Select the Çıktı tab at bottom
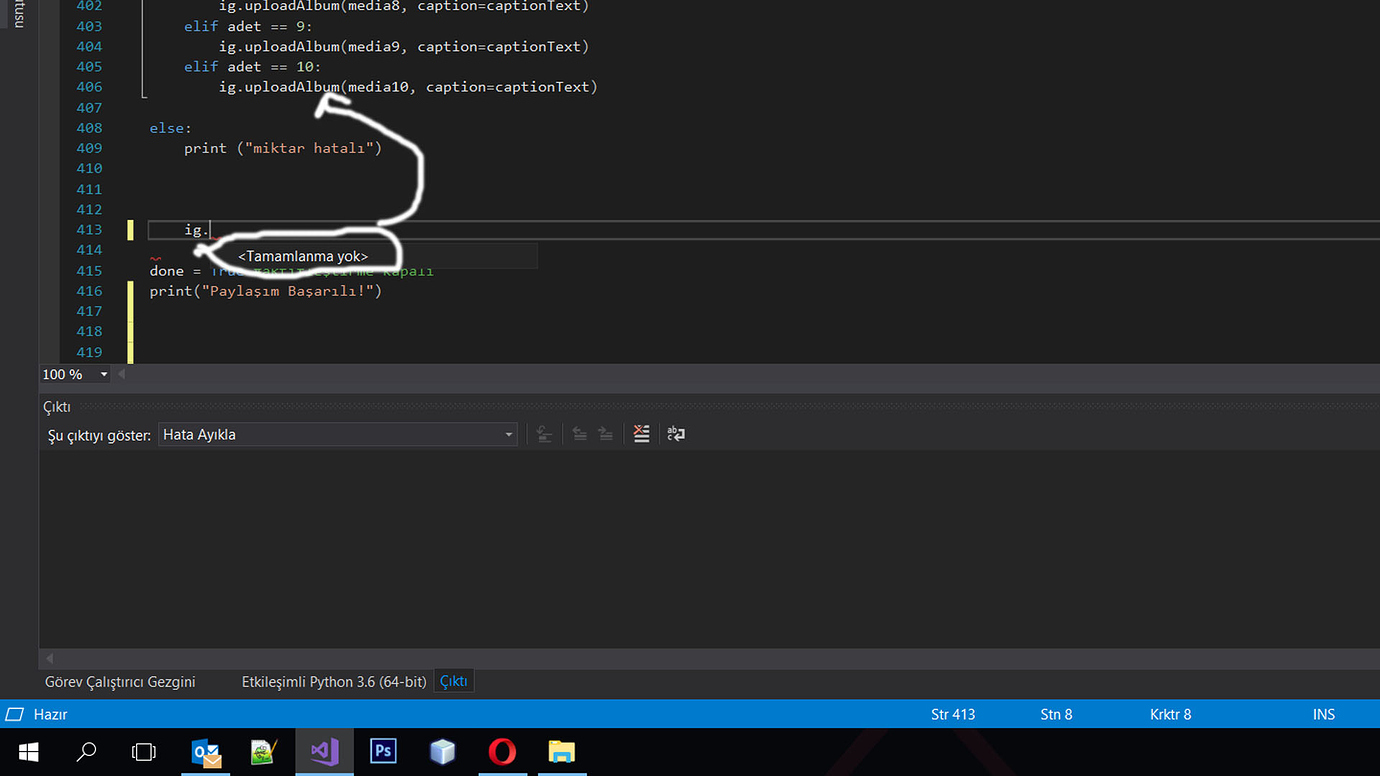 (454, 682)
